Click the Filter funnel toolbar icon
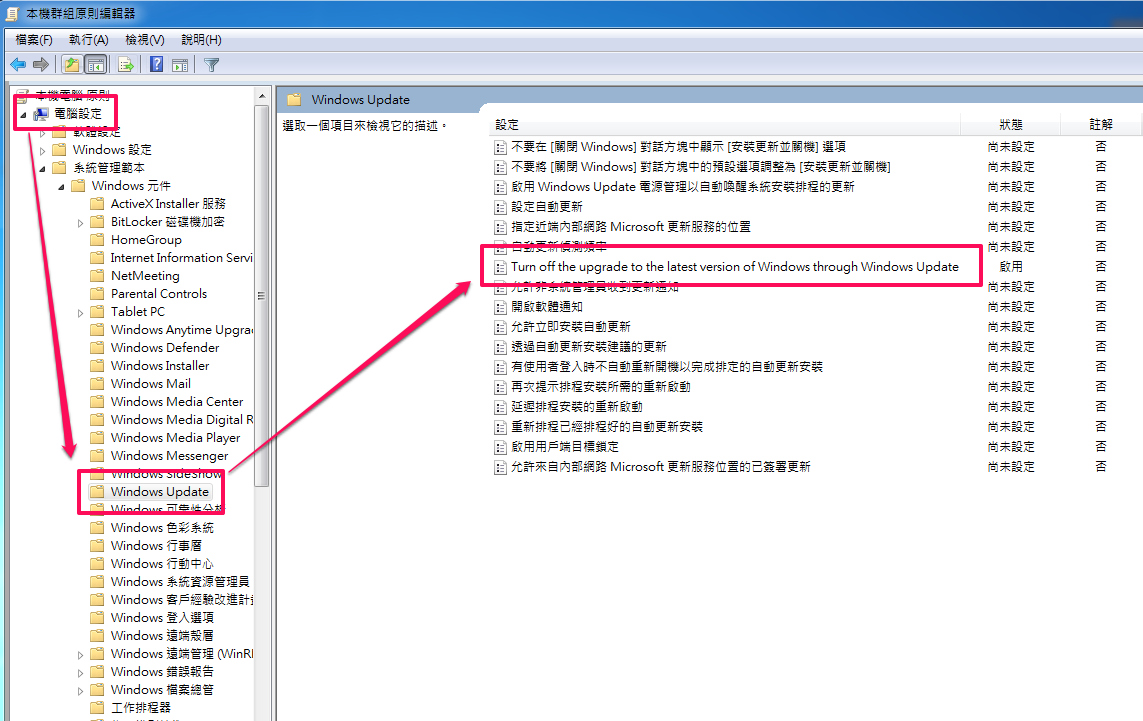Image resolution: width=1143 pixels, height=721 pixels. point(211,65)
